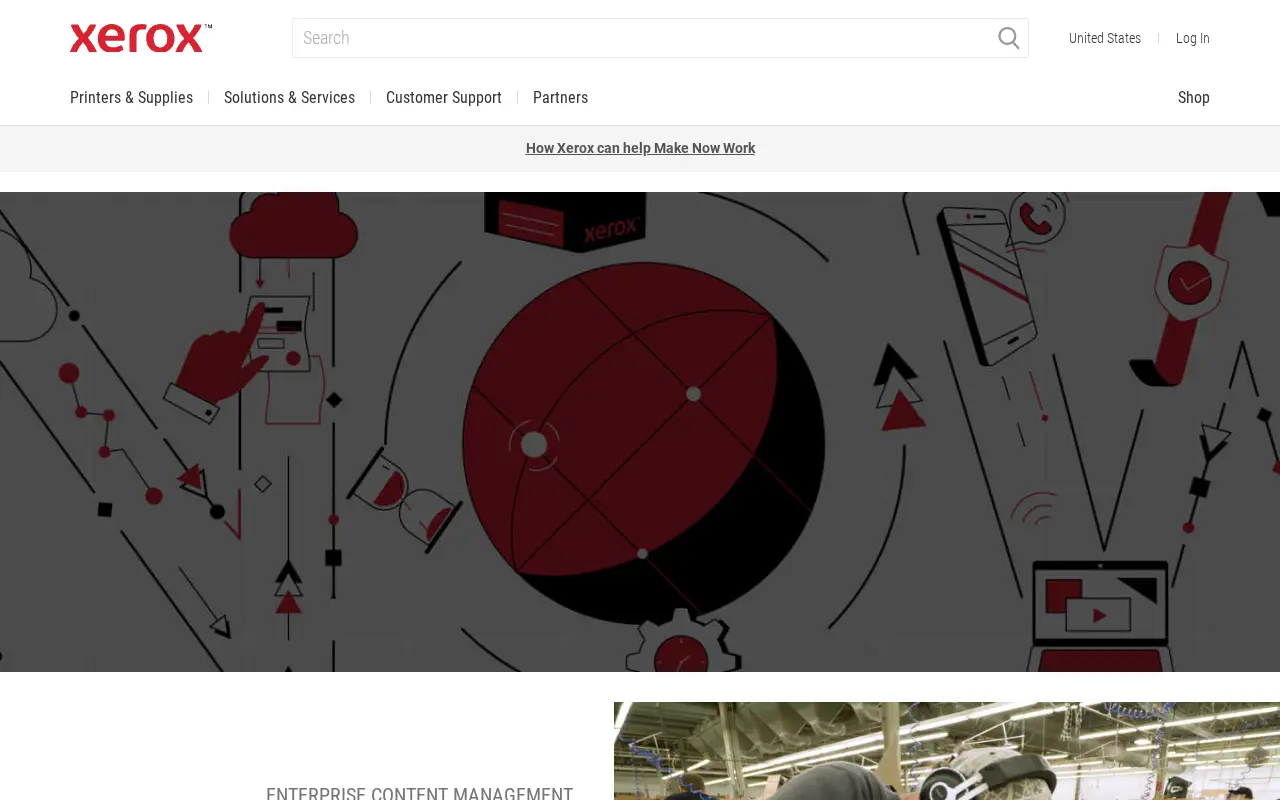This screenshot has width=1280, height=800.
Task: Change the United States region selector
Action: pyautogui.click(x=1105, y=38)
